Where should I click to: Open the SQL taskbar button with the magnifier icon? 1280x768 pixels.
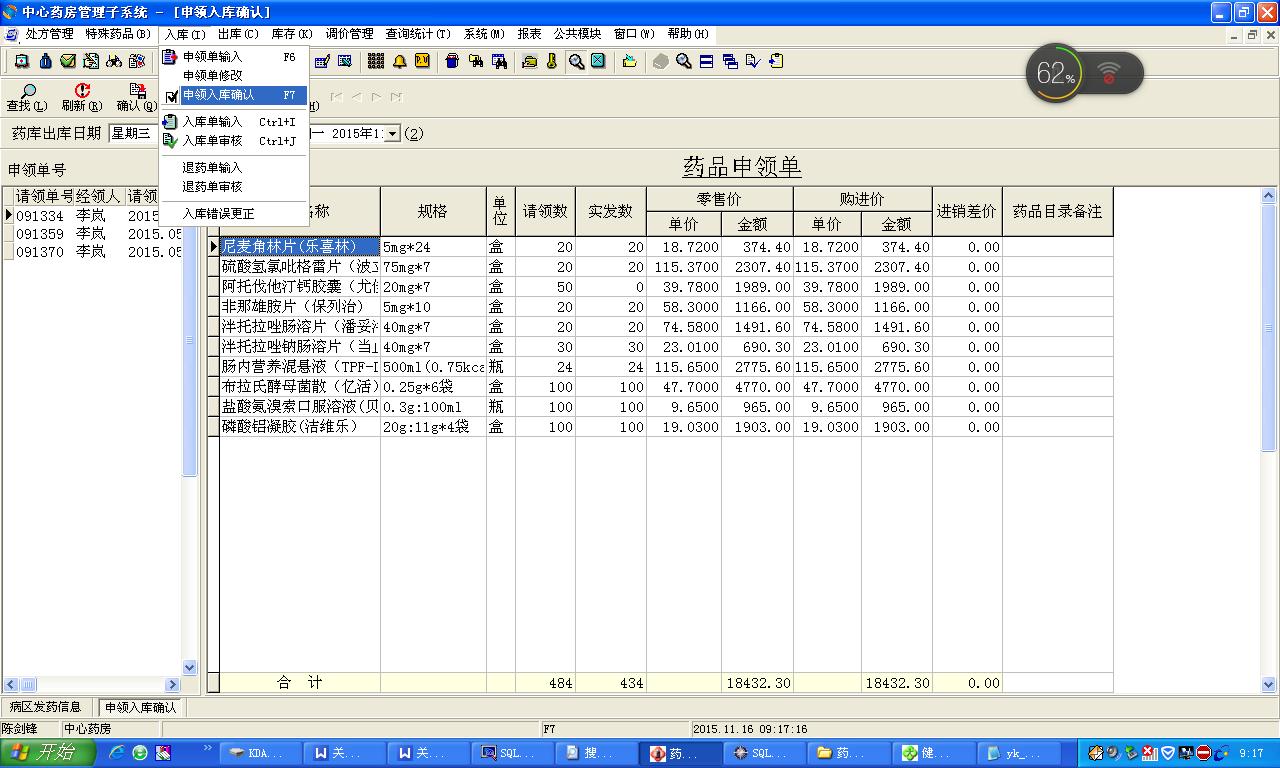click(x=513, y=753)
